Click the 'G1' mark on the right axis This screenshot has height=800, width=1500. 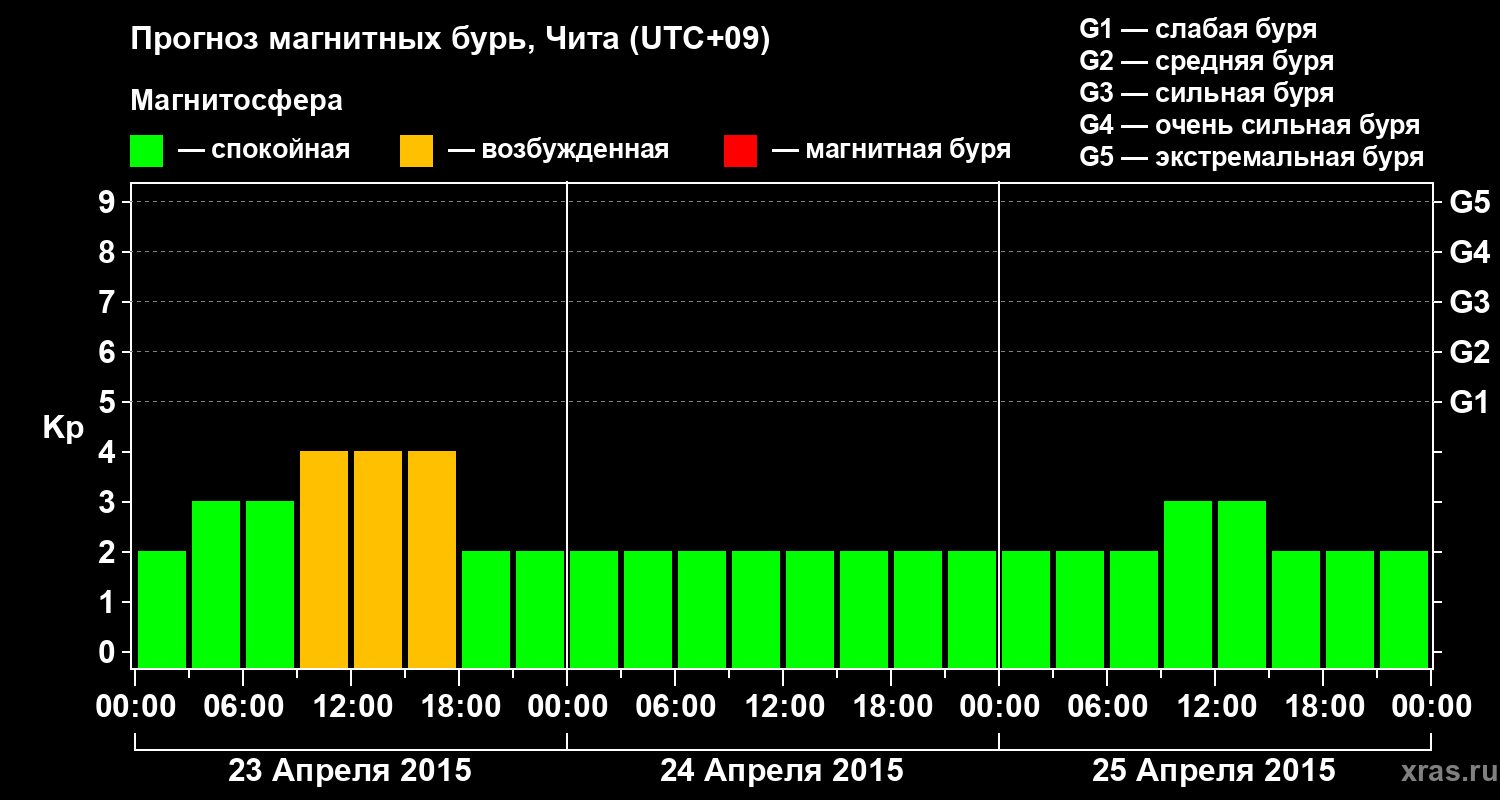point(1470,403)
